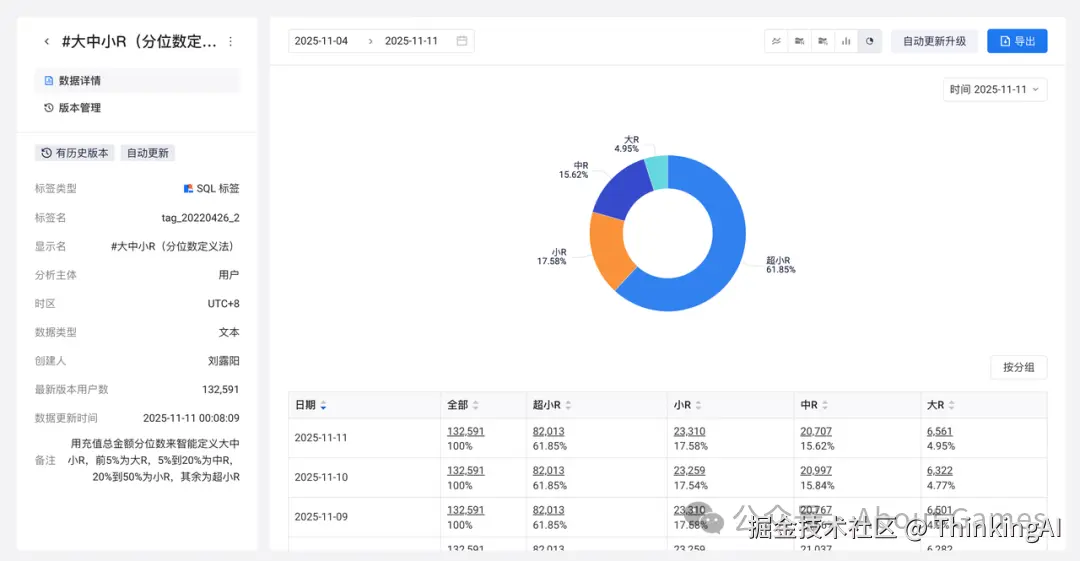The width and height of the screenshot is (1080, 561).
Task: Open the 82,013 超小R link for 2025-11-09
Action: pos(548,510)
